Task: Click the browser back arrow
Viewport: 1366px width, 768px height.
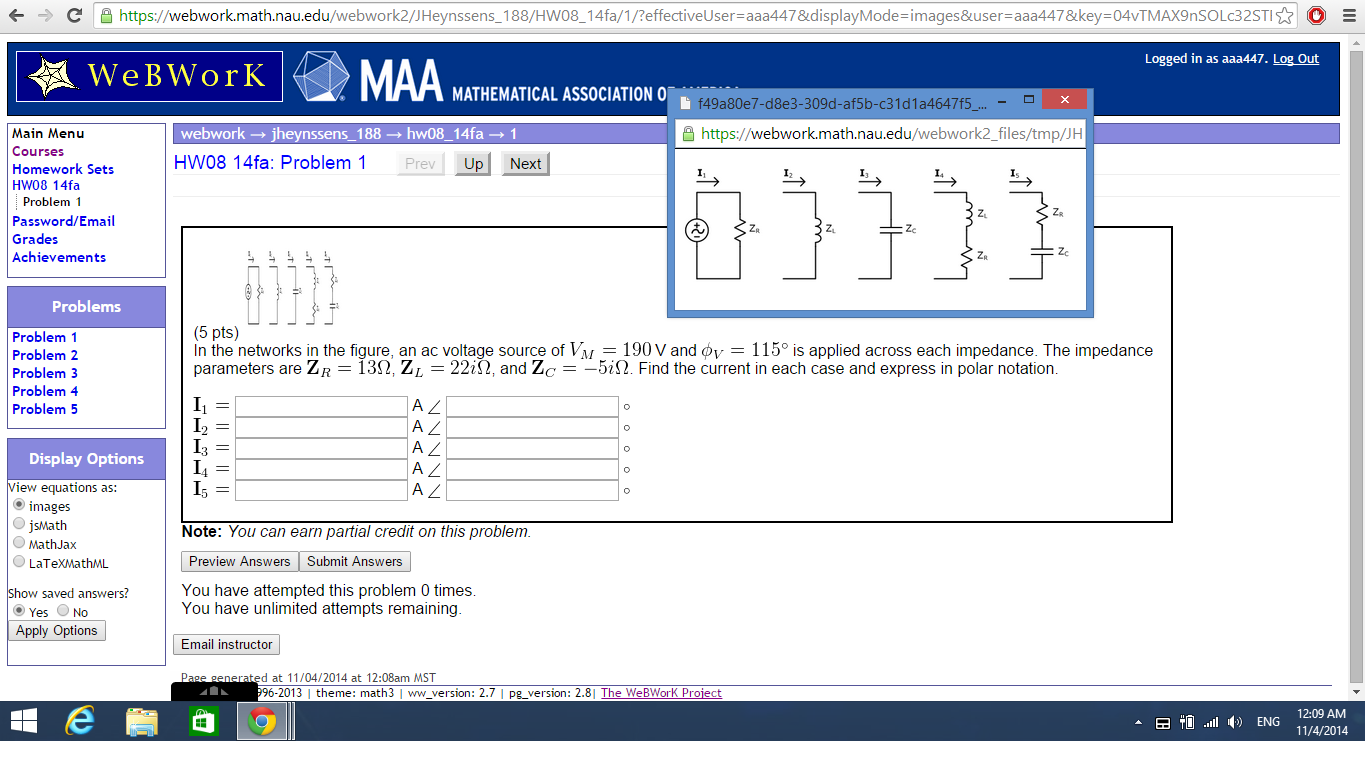Action: [17, 15]
